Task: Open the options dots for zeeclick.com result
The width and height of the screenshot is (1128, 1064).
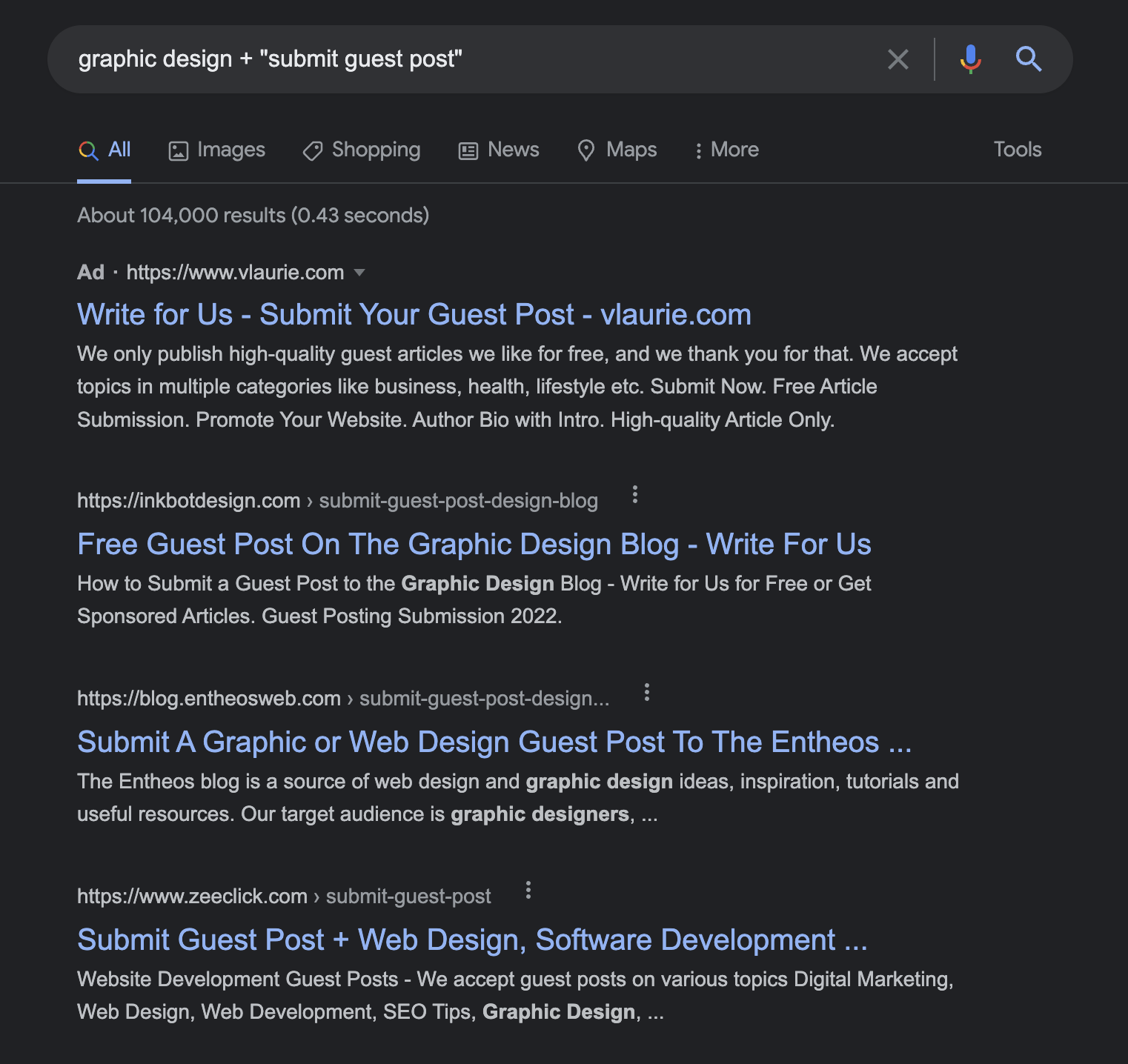Action: pos(528,890)
